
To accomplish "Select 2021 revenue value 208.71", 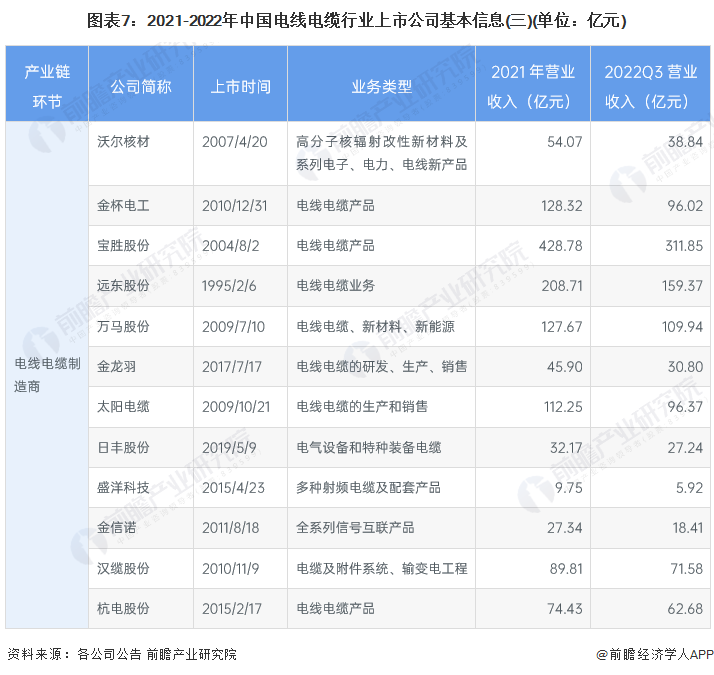I will coord(562,286).
